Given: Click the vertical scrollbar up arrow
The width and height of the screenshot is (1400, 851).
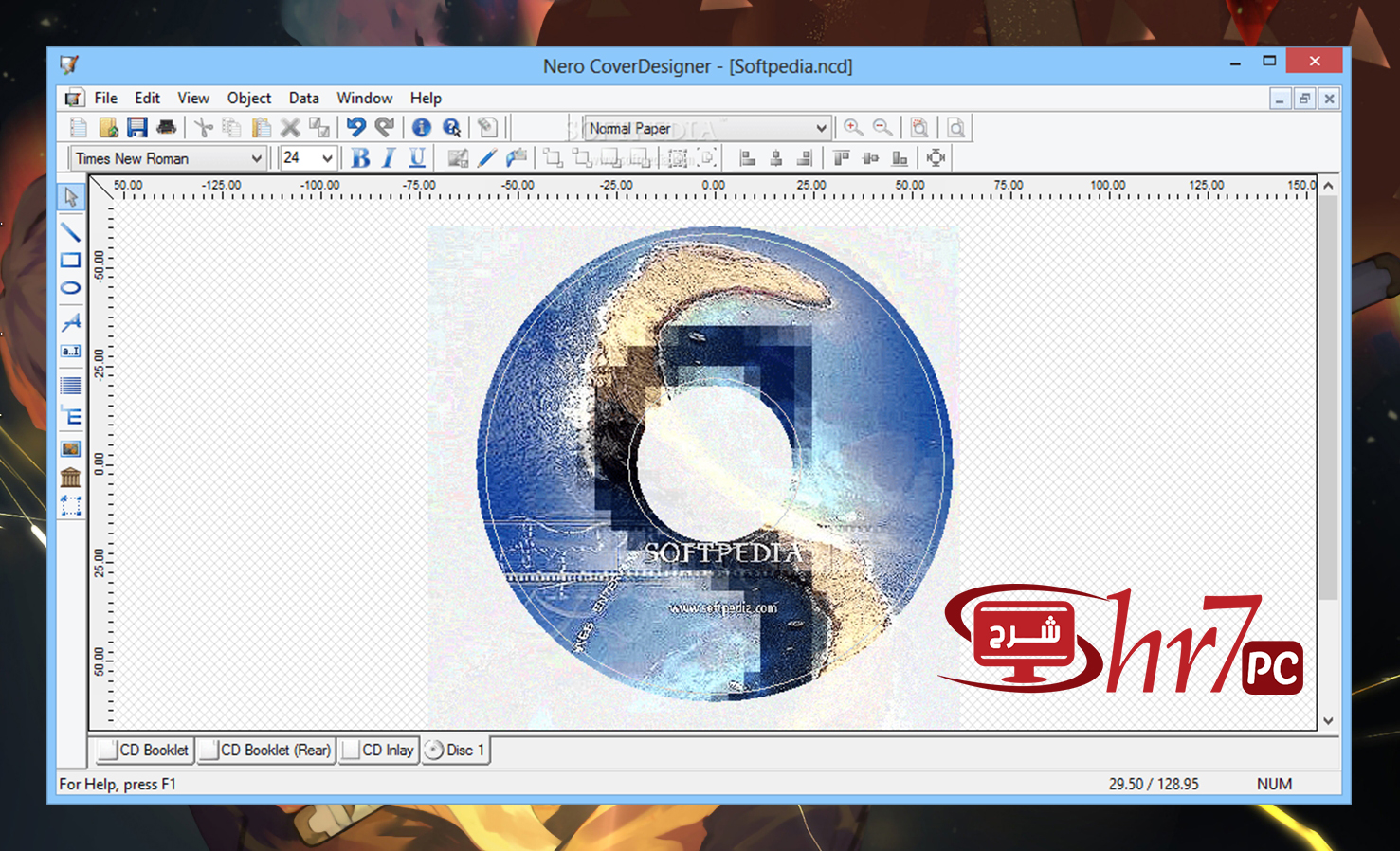Looking at the screenshot, I should tap(1329, 186).
